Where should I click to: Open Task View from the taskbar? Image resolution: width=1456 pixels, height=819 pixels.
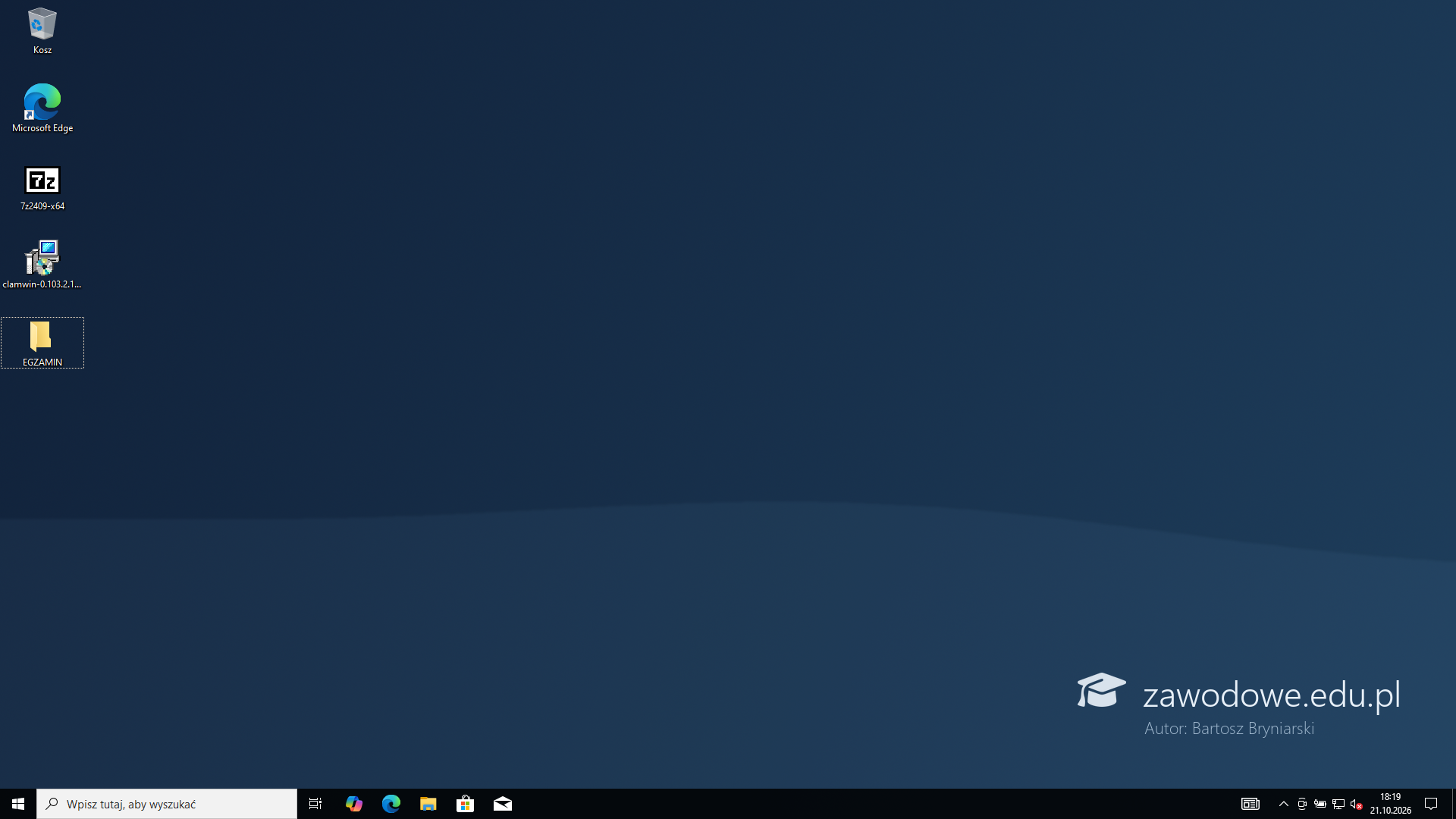pyautogui.click(x=315, y=804)
